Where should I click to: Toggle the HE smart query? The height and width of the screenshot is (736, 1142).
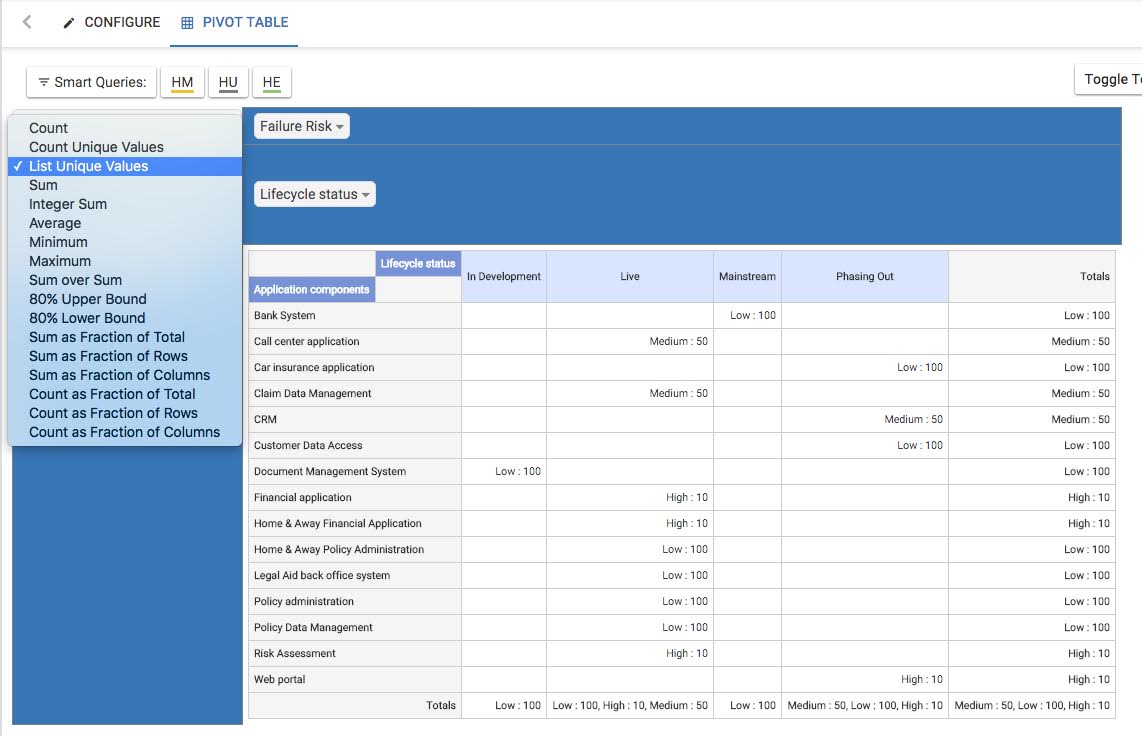[271, 82]
